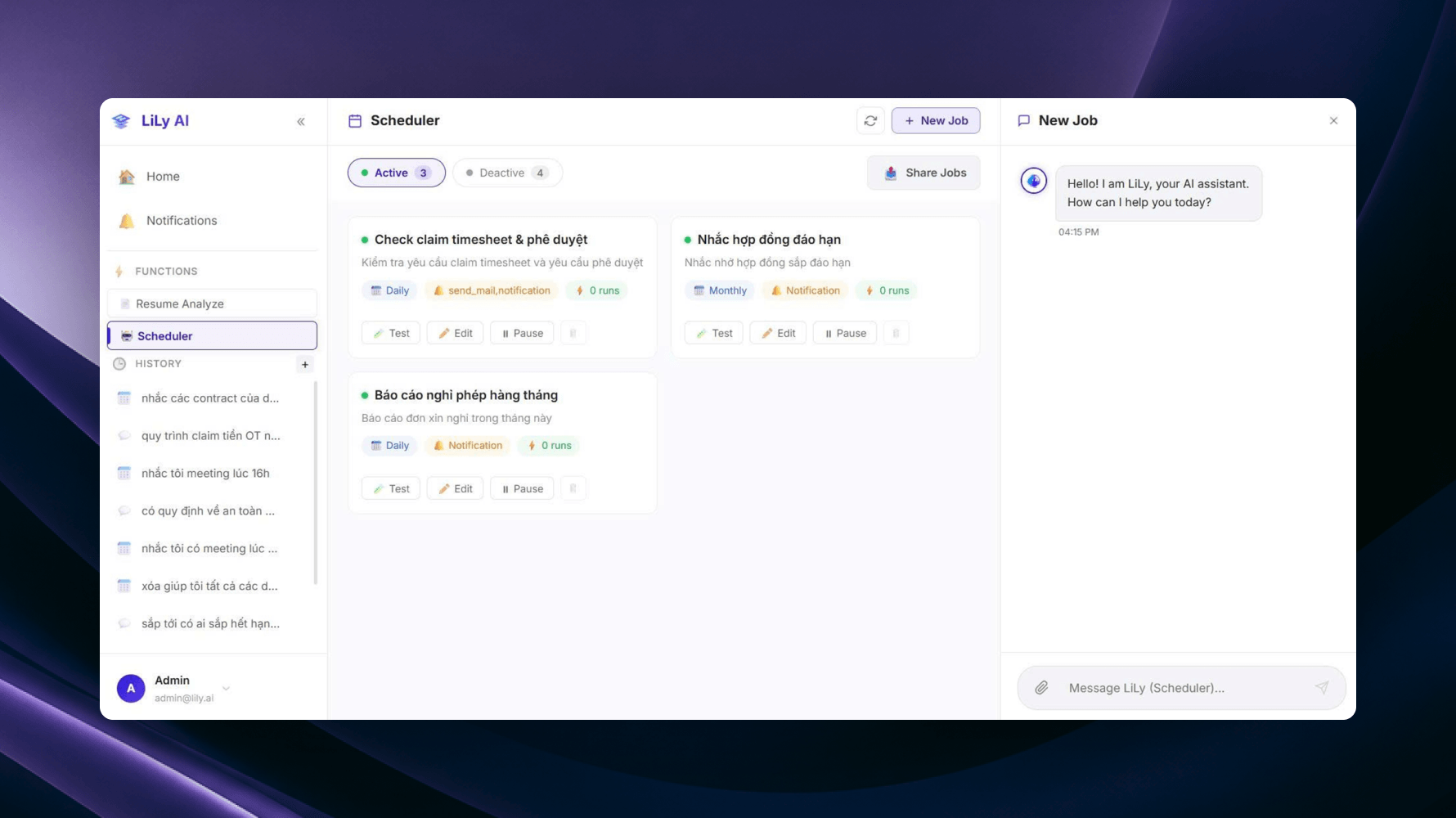Click the LiLy greeting message bubble
This screenshot has width=1456, height=818.
click(1158, 193)
